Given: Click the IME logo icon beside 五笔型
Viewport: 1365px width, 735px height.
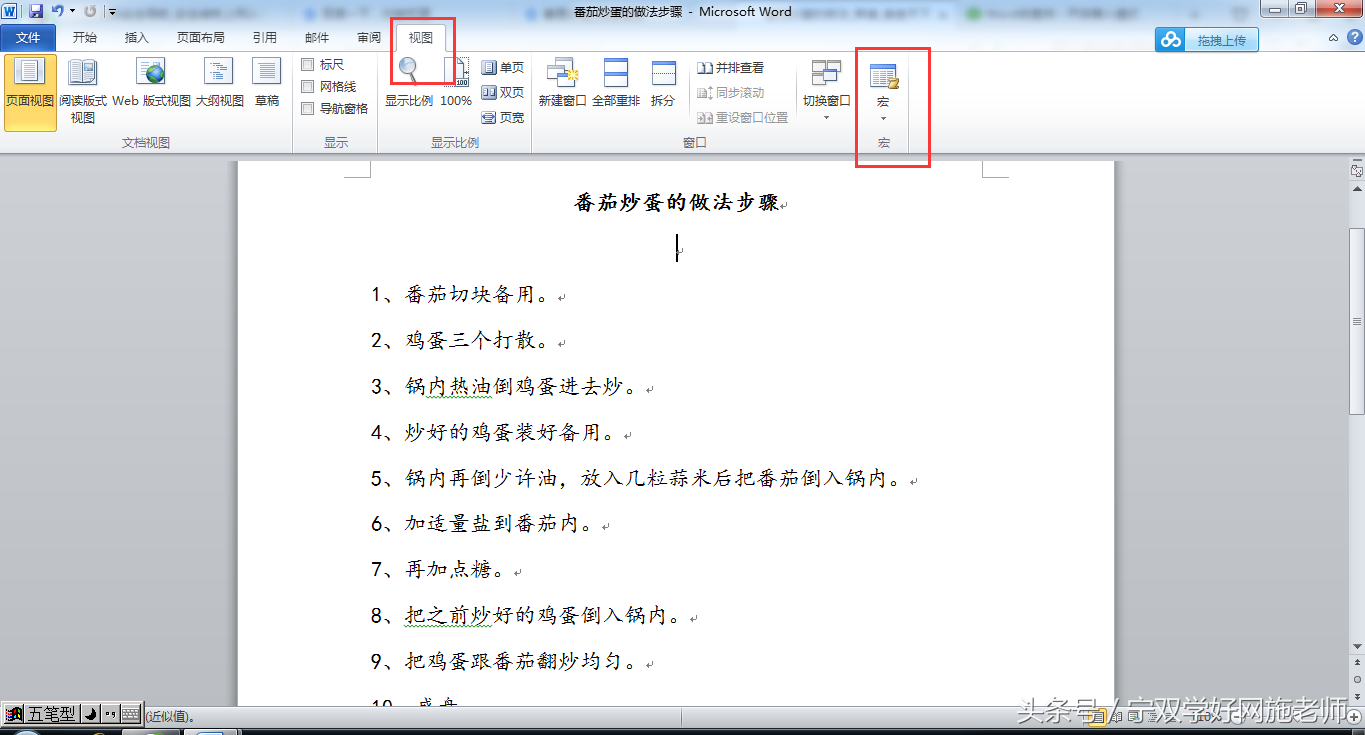Looking at the screenshot, I should 14,715.
